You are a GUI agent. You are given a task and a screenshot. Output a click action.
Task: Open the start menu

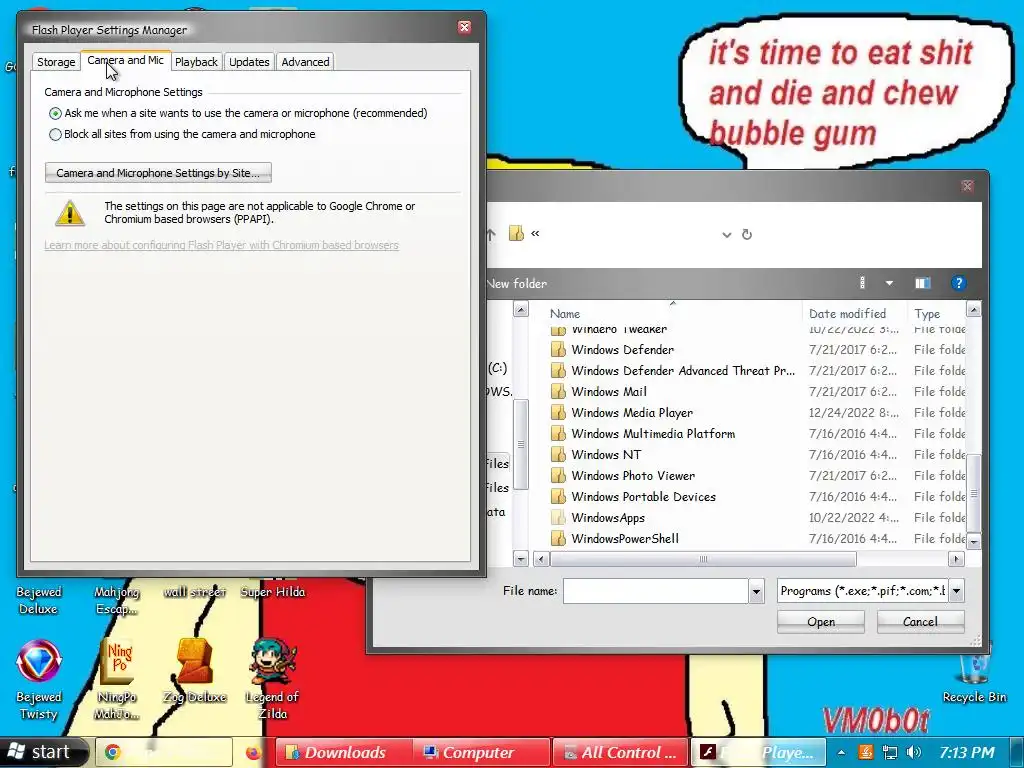43,752
